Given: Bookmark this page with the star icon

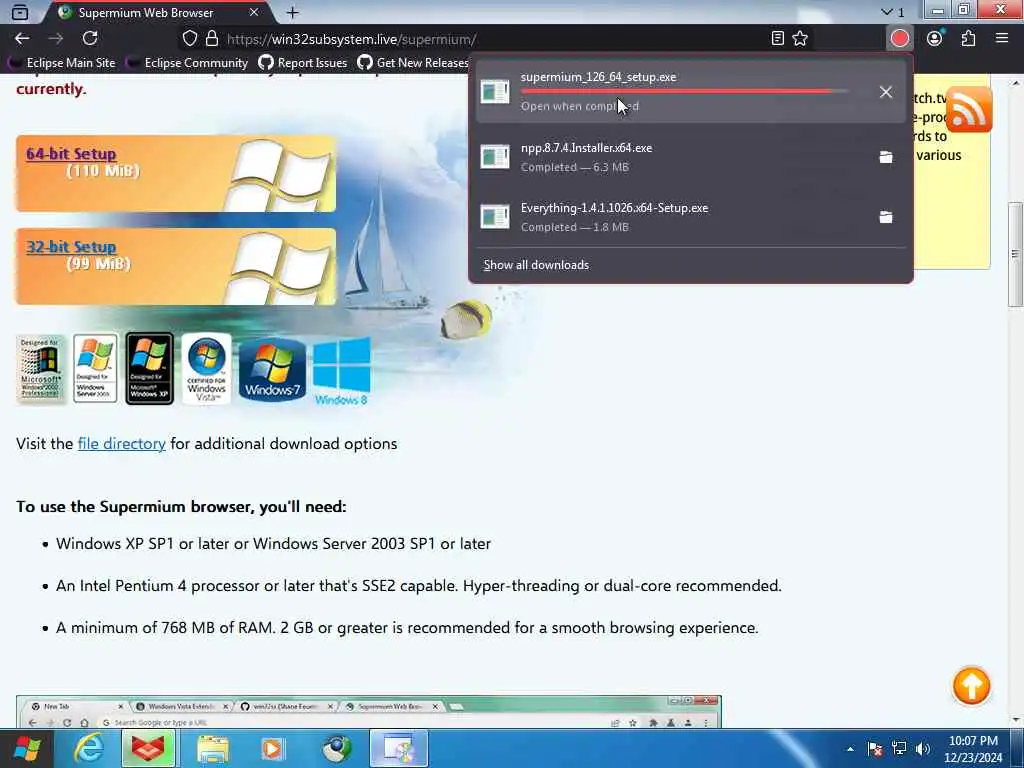Looking at the screenshot, I should [x=800, y=39].
